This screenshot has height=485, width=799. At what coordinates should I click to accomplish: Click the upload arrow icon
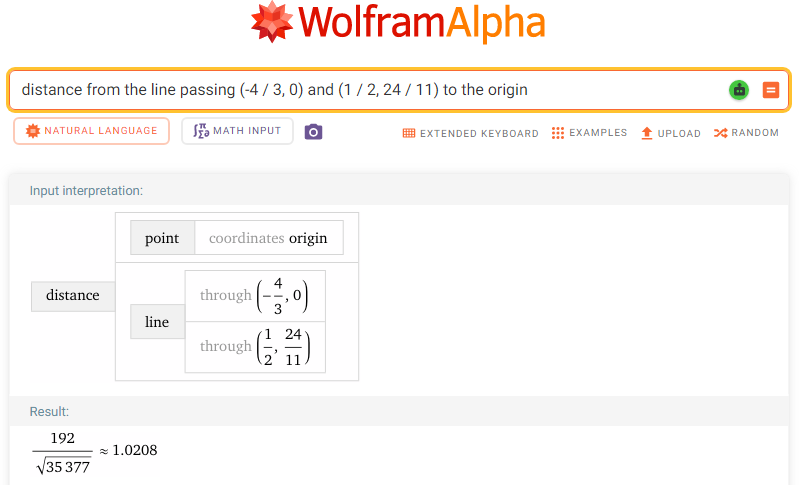[647, 133]
